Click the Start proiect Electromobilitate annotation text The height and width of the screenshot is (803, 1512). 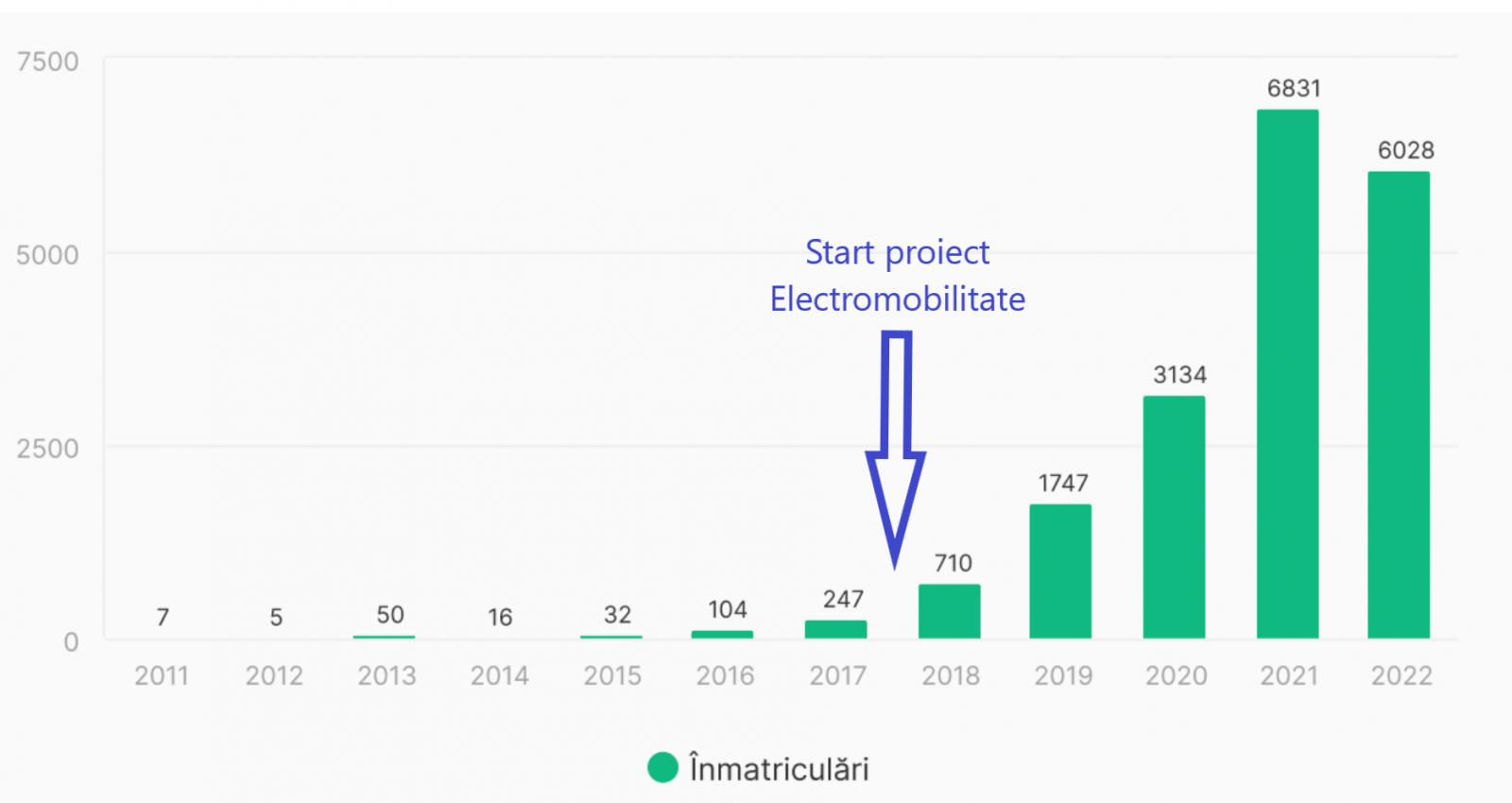coord(897,276)
